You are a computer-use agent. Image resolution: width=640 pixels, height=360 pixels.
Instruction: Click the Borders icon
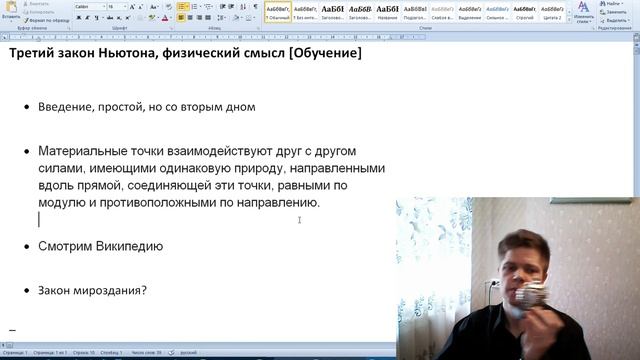pos(248,18)
